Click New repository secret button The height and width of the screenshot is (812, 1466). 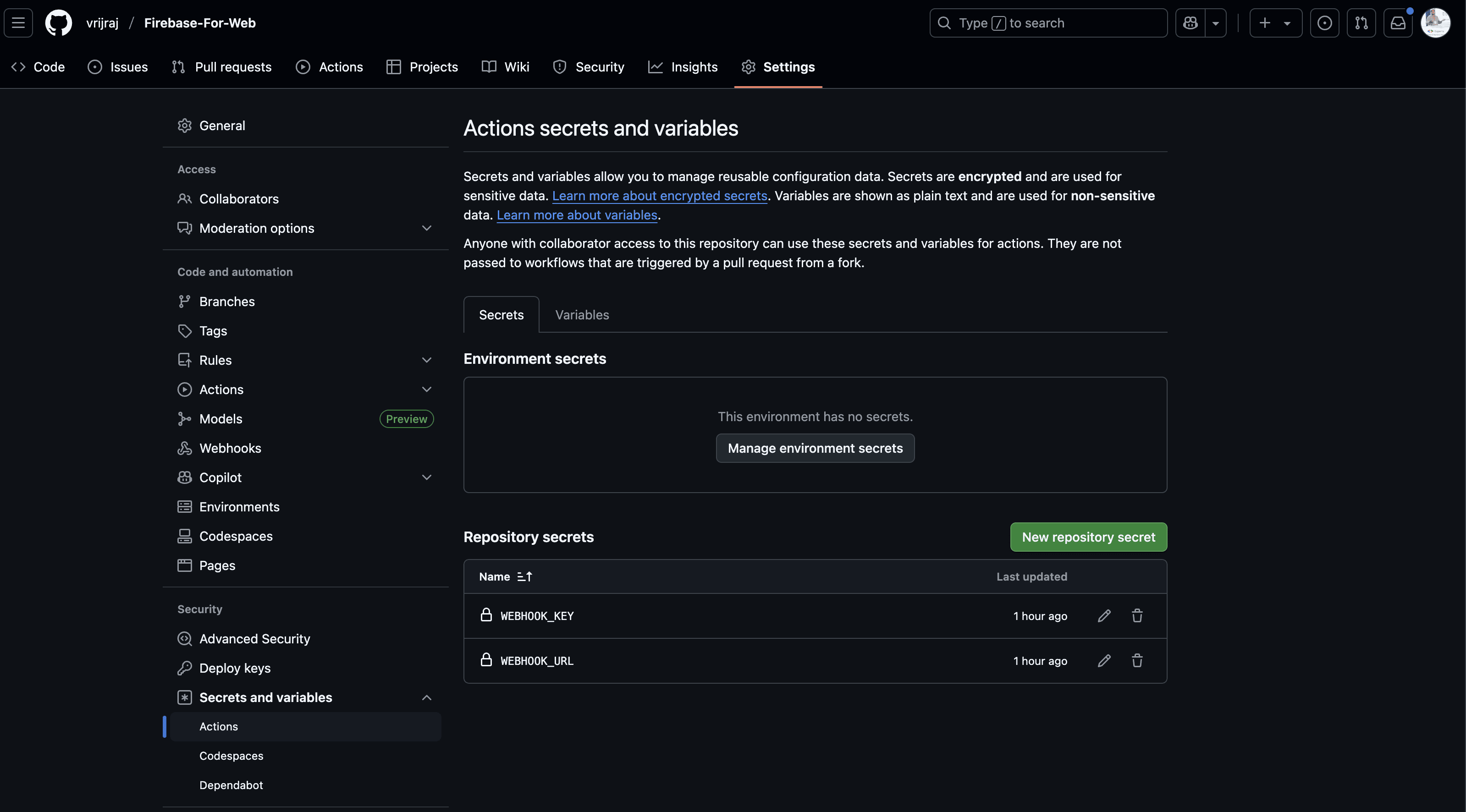tap(1088, 537)
